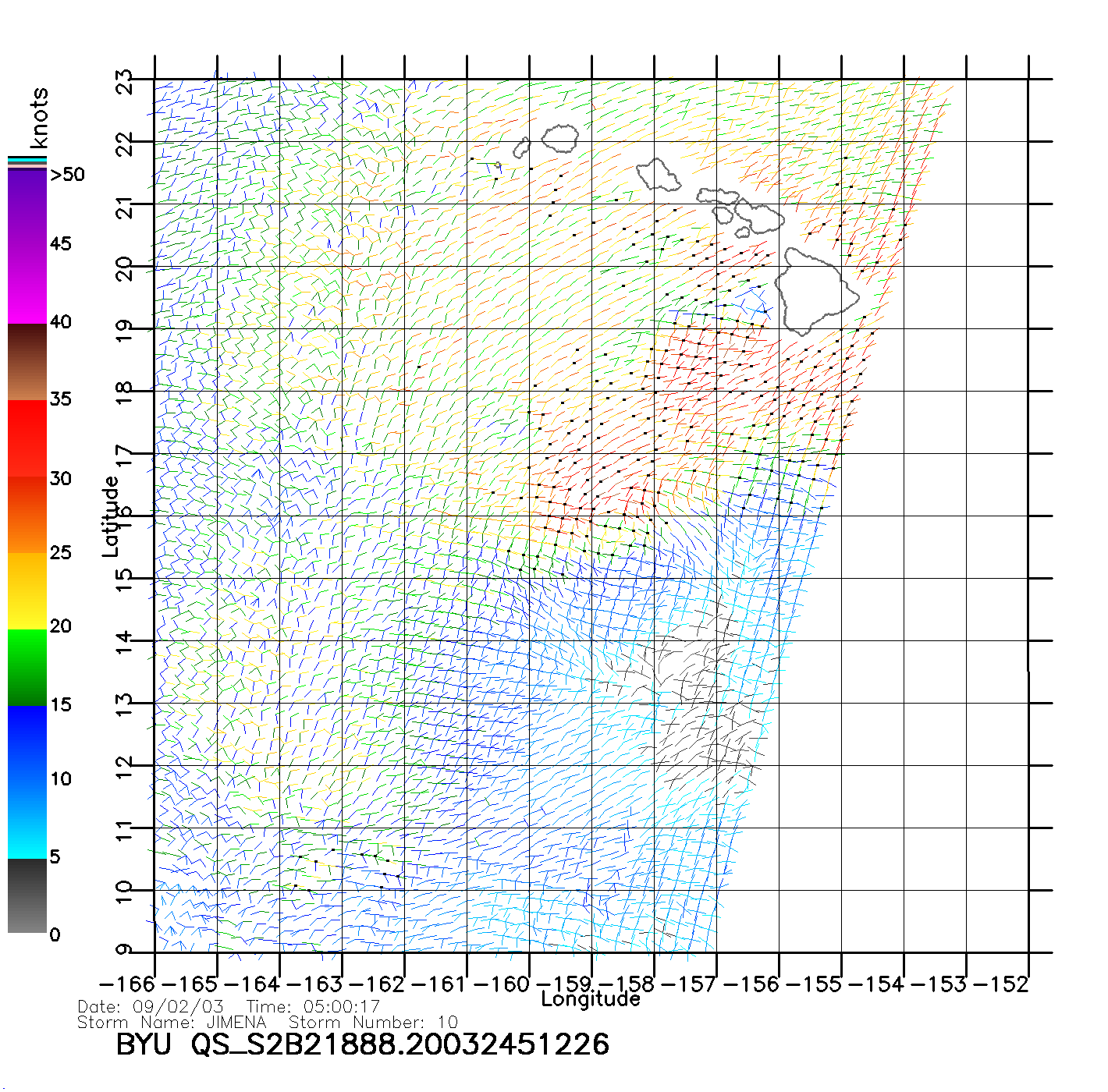The image size is (1108, 1092).
Task: Click the brown 35–40 knots legend band
Action: coord(27,362)
